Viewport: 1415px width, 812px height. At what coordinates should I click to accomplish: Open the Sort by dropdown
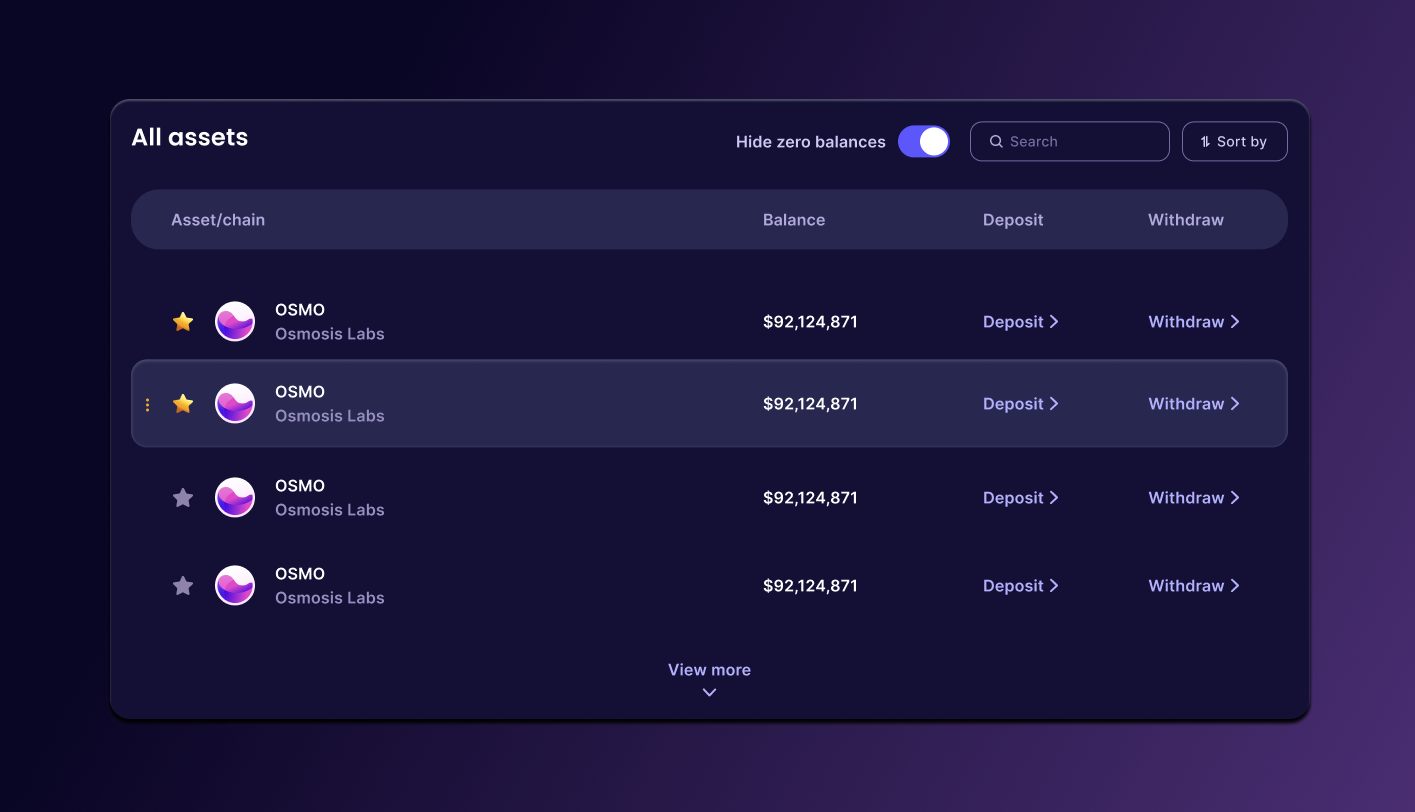[1235, 141]
